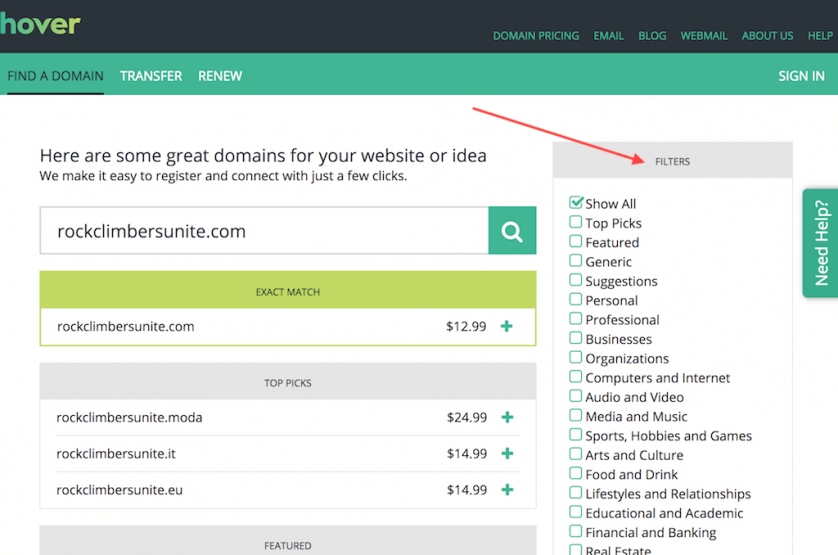
Task: Click the magnifying glass search button
Action: (x=512, y=230)
